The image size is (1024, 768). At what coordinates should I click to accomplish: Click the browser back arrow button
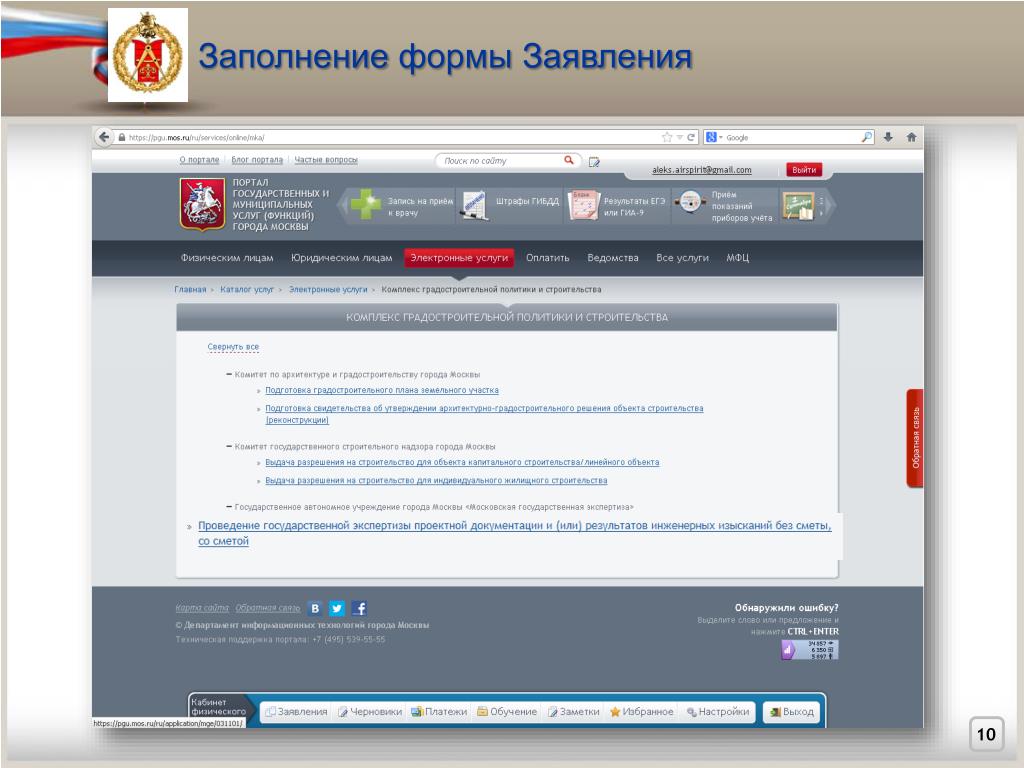pos(104,137)
